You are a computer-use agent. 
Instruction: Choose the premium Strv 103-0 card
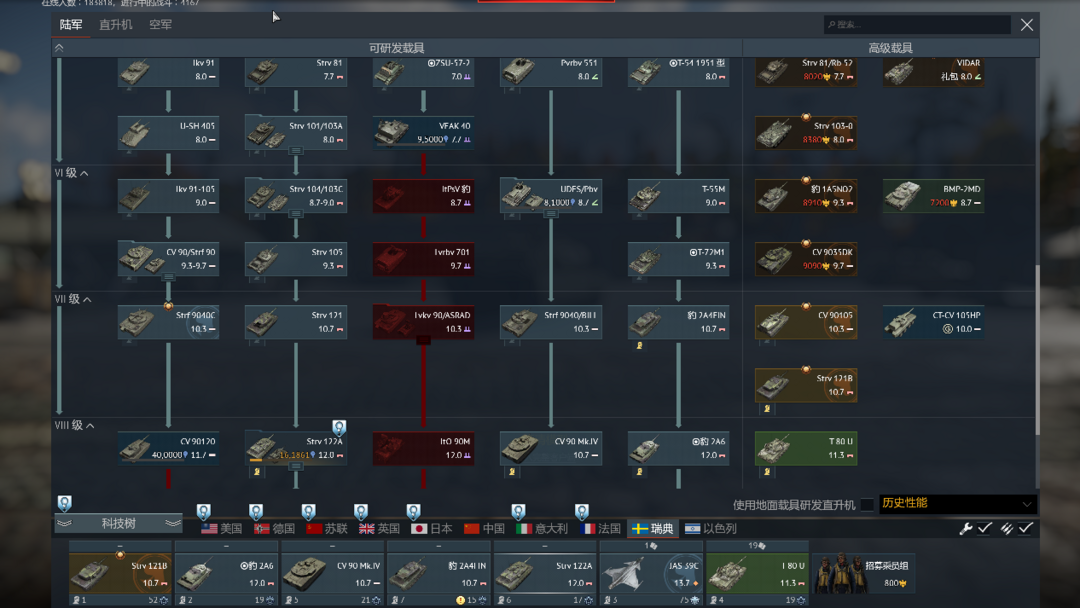tap(806, 133)
